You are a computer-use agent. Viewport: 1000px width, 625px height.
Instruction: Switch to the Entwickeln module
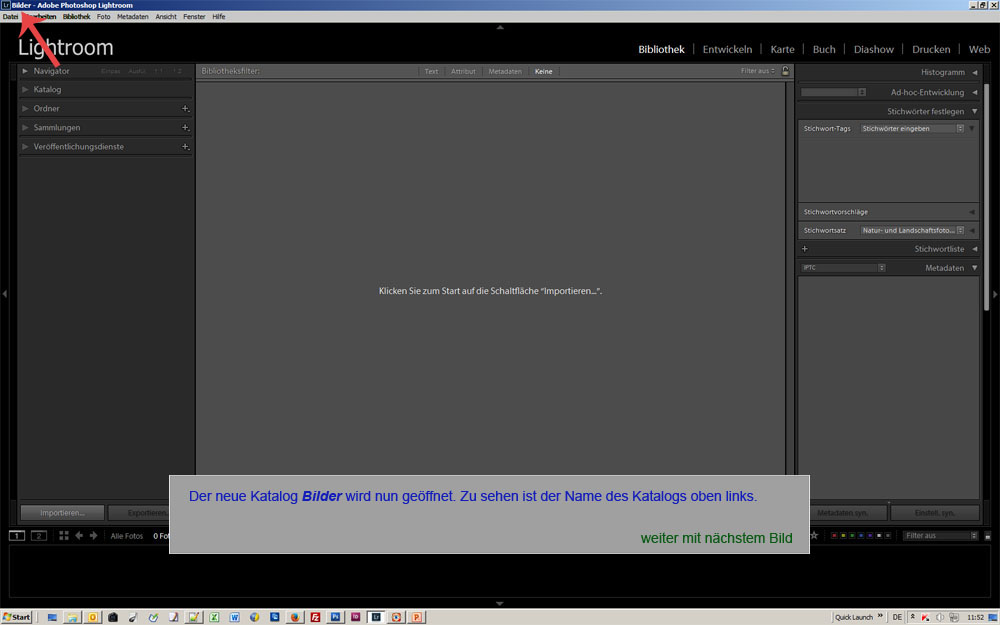727,49
